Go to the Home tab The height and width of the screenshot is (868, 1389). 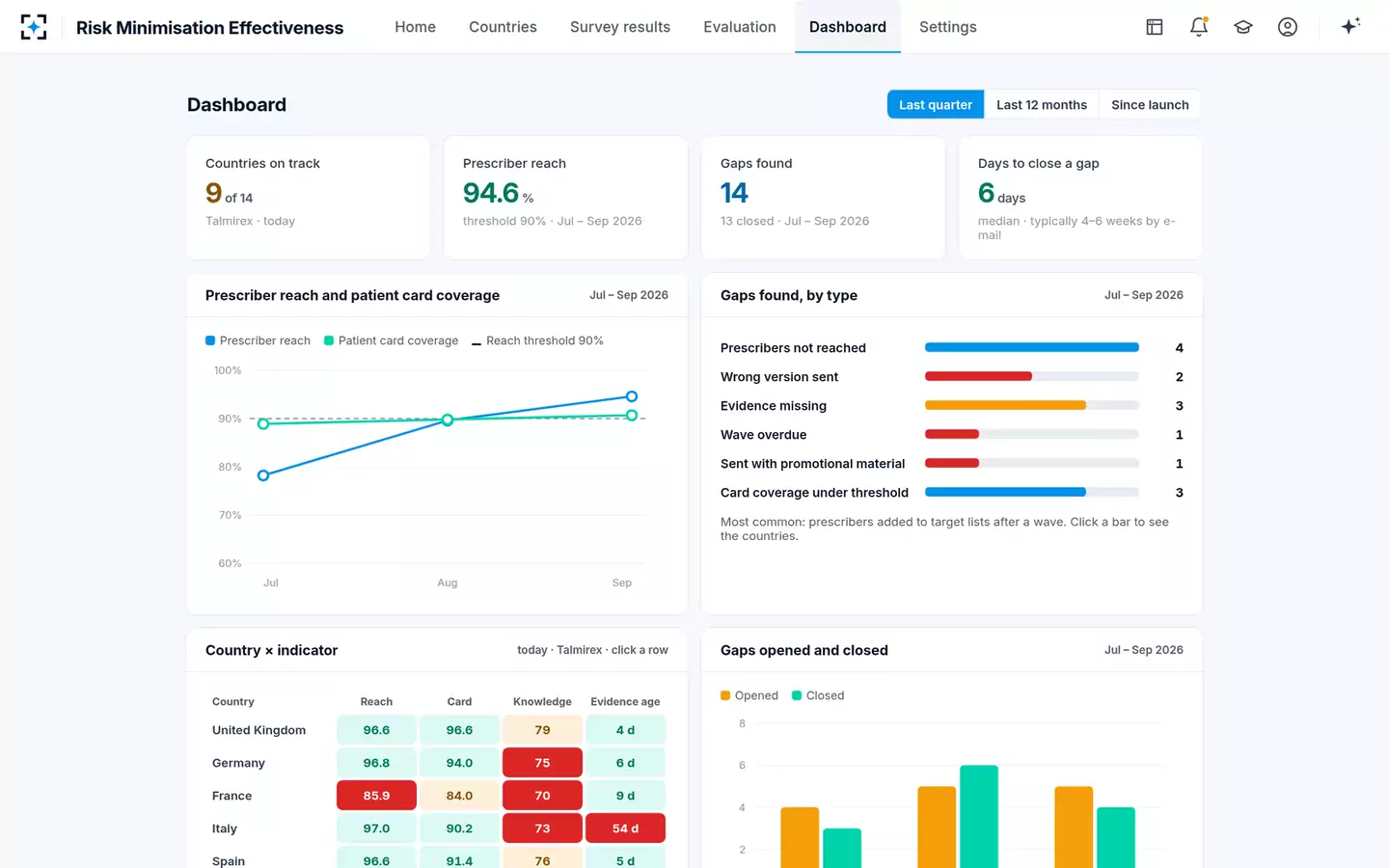415,27
